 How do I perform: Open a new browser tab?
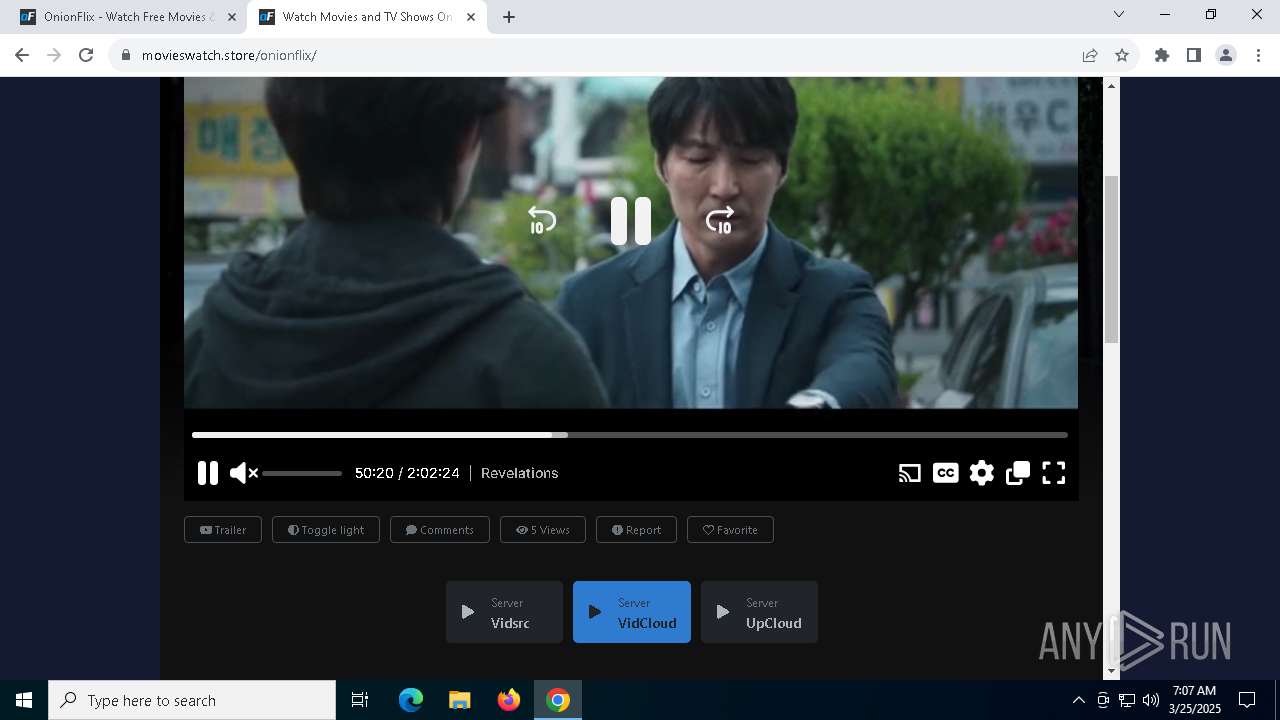point(509,17)
